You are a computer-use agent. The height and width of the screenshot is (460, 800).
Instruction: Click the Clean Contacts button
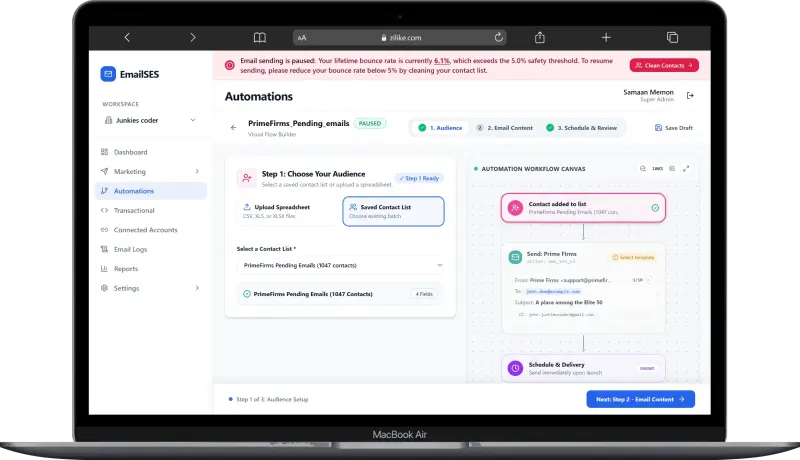(664, 65)
